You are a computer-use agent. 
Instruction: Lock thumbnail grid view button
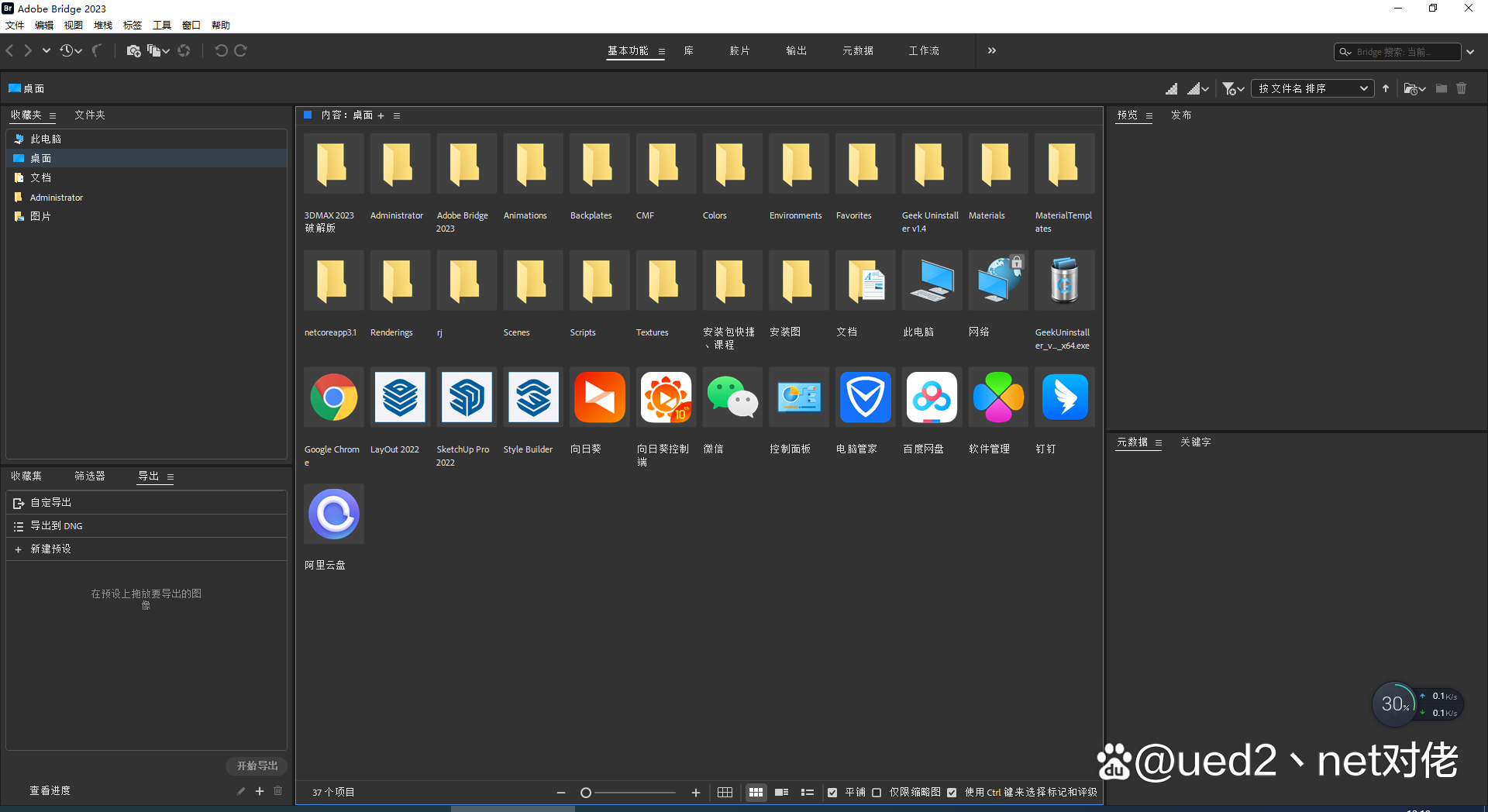click(725, 793)
